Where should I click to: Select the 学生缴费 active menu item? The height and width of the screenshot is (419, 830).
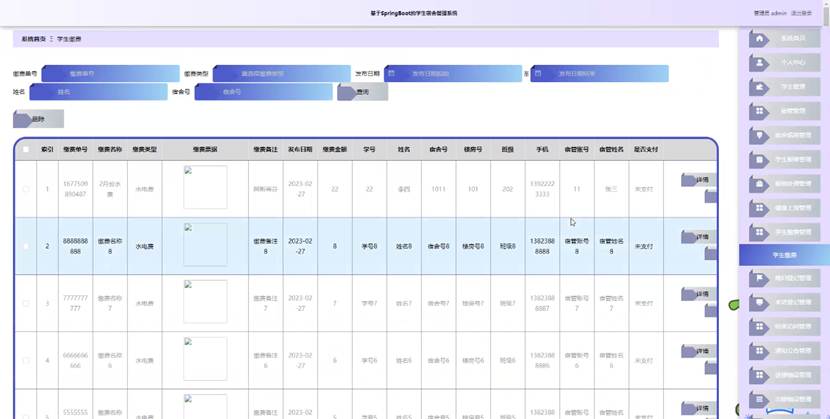click(784, 255)
